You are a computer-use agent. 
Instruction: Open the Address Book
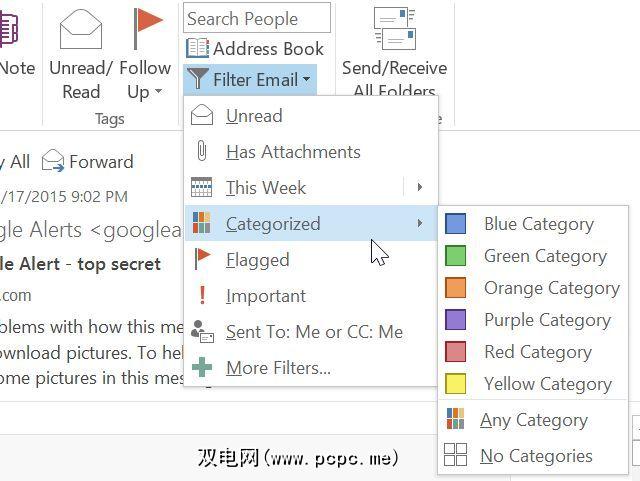tap(255, 48)
